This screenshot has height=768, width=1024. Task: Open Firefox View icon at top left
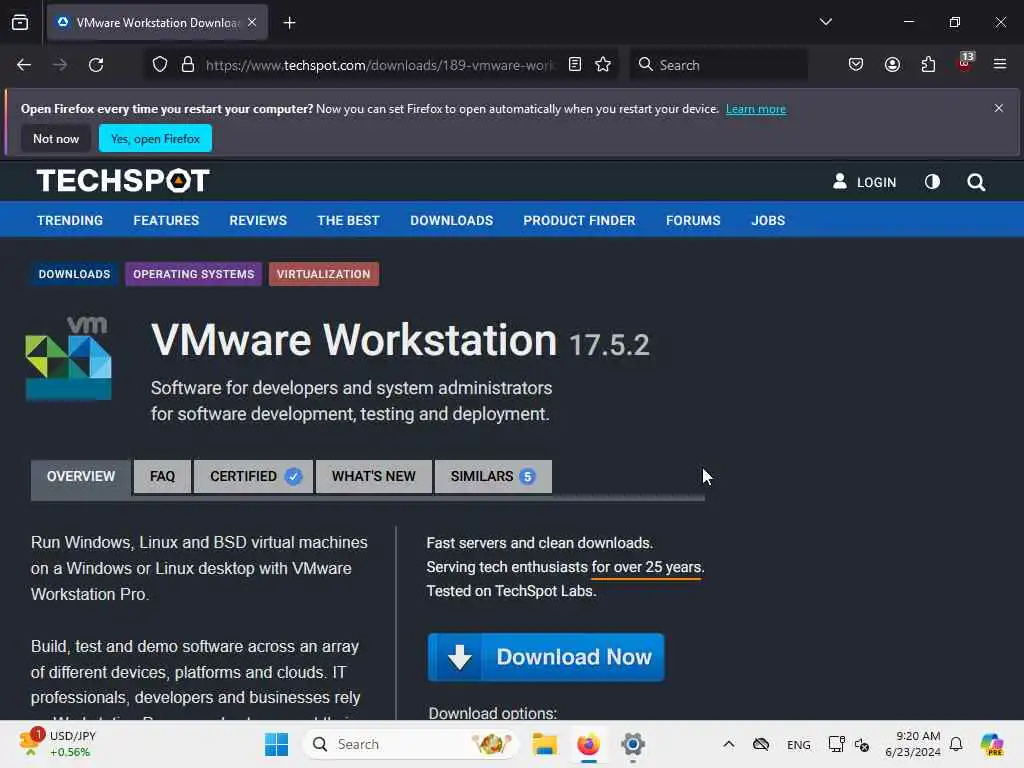tap(20, 23)
